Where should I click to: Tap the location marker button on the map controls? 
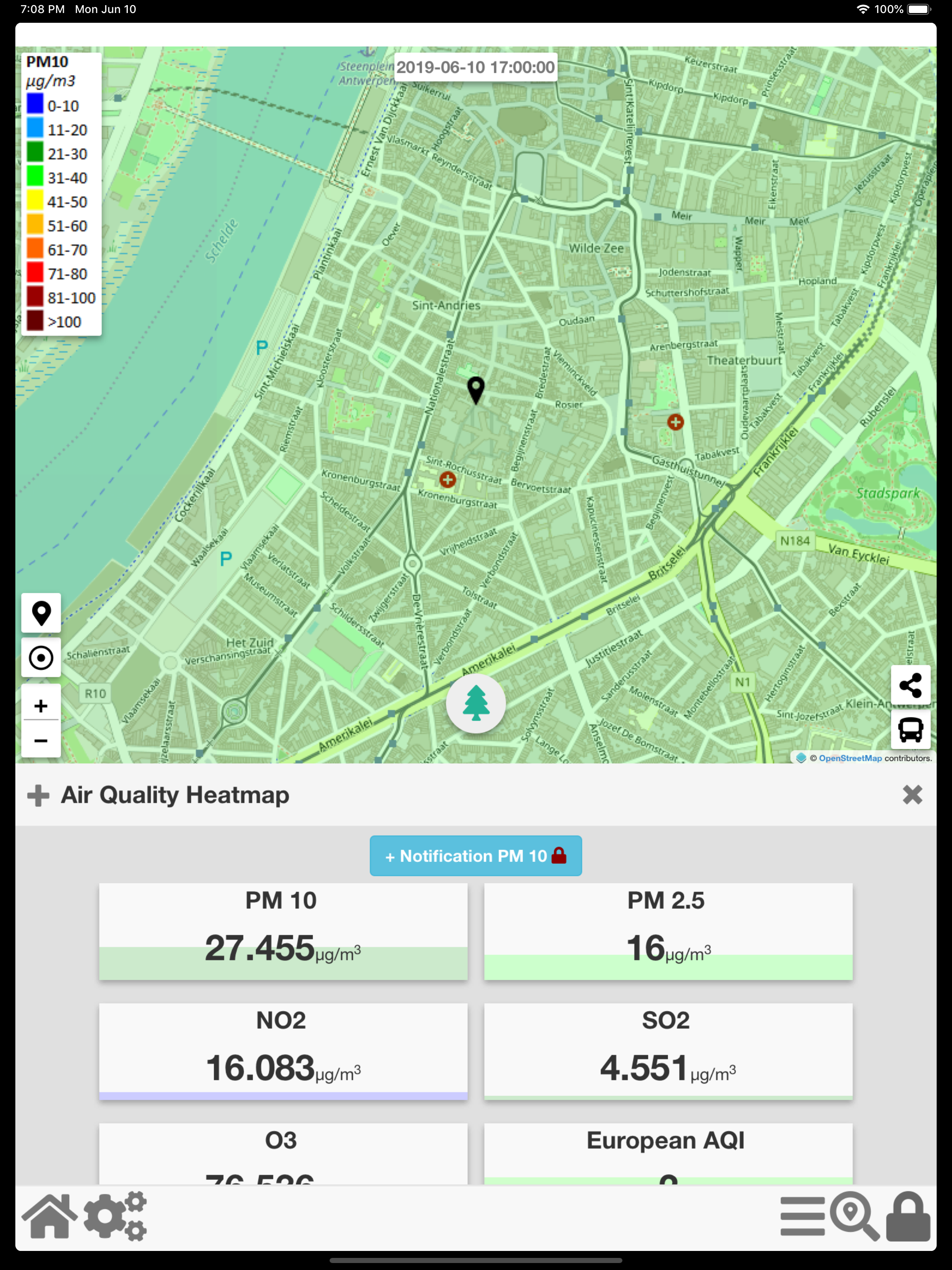coord(41,613)
